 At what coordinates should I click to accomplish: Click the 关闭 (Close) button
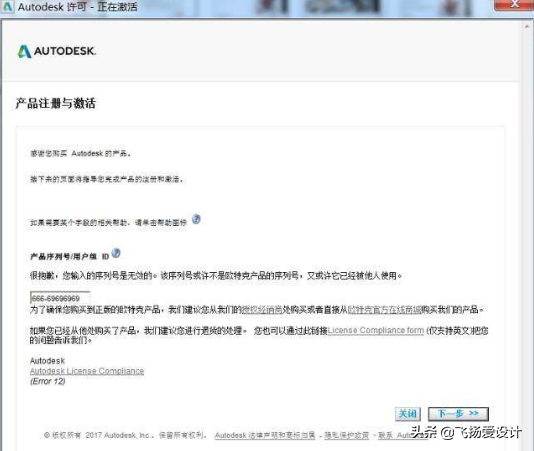[408, 414]
